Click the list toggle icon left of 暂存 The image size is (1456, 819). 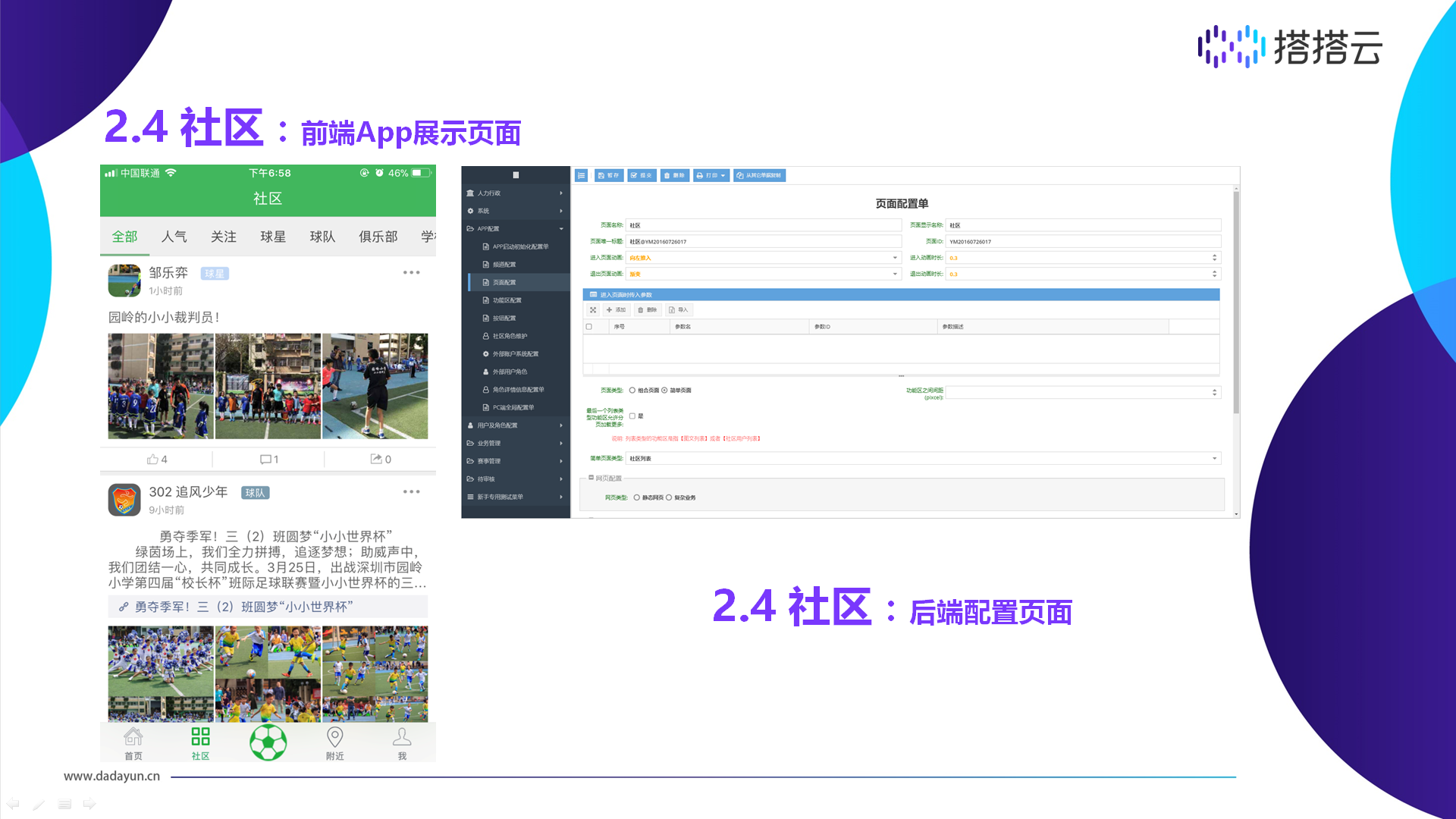(582, 175)
